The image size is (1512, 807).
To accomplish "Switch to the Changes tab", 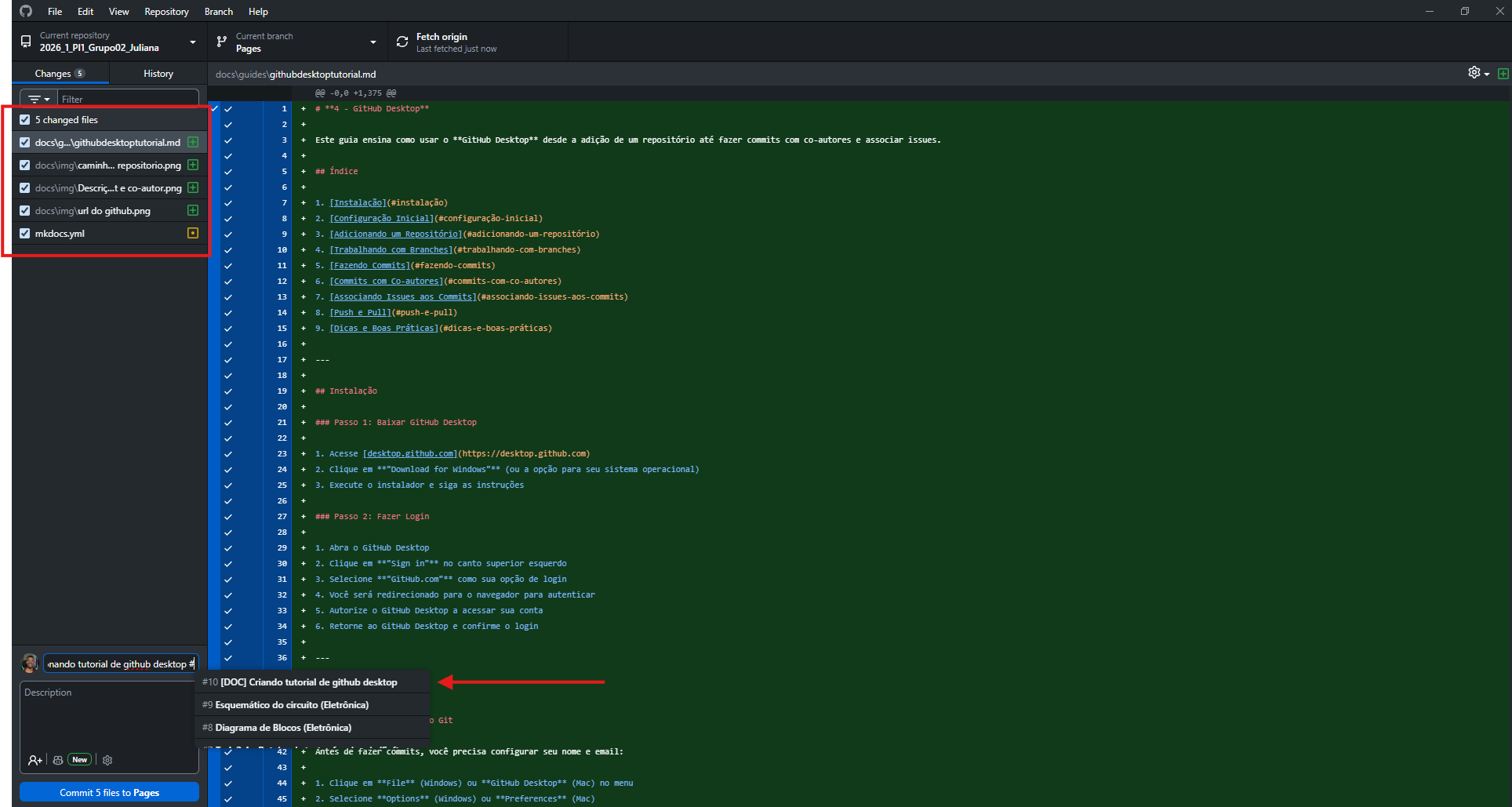I will 60,74.
